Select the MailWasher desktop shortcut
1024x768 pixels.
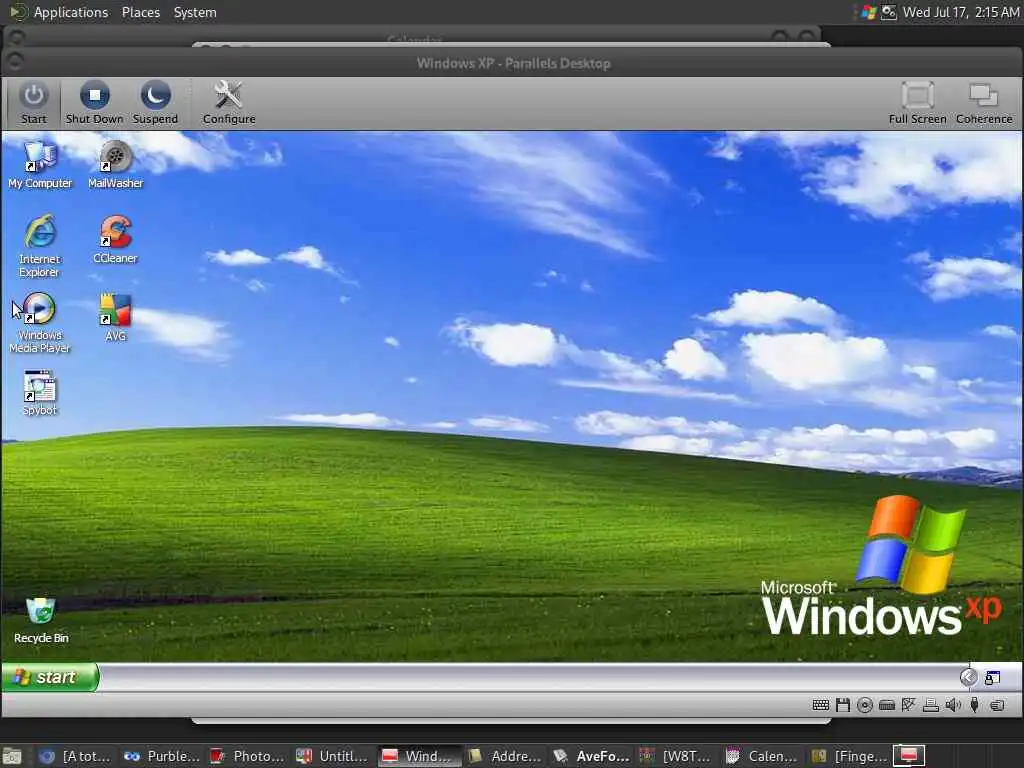click(116, 165)
